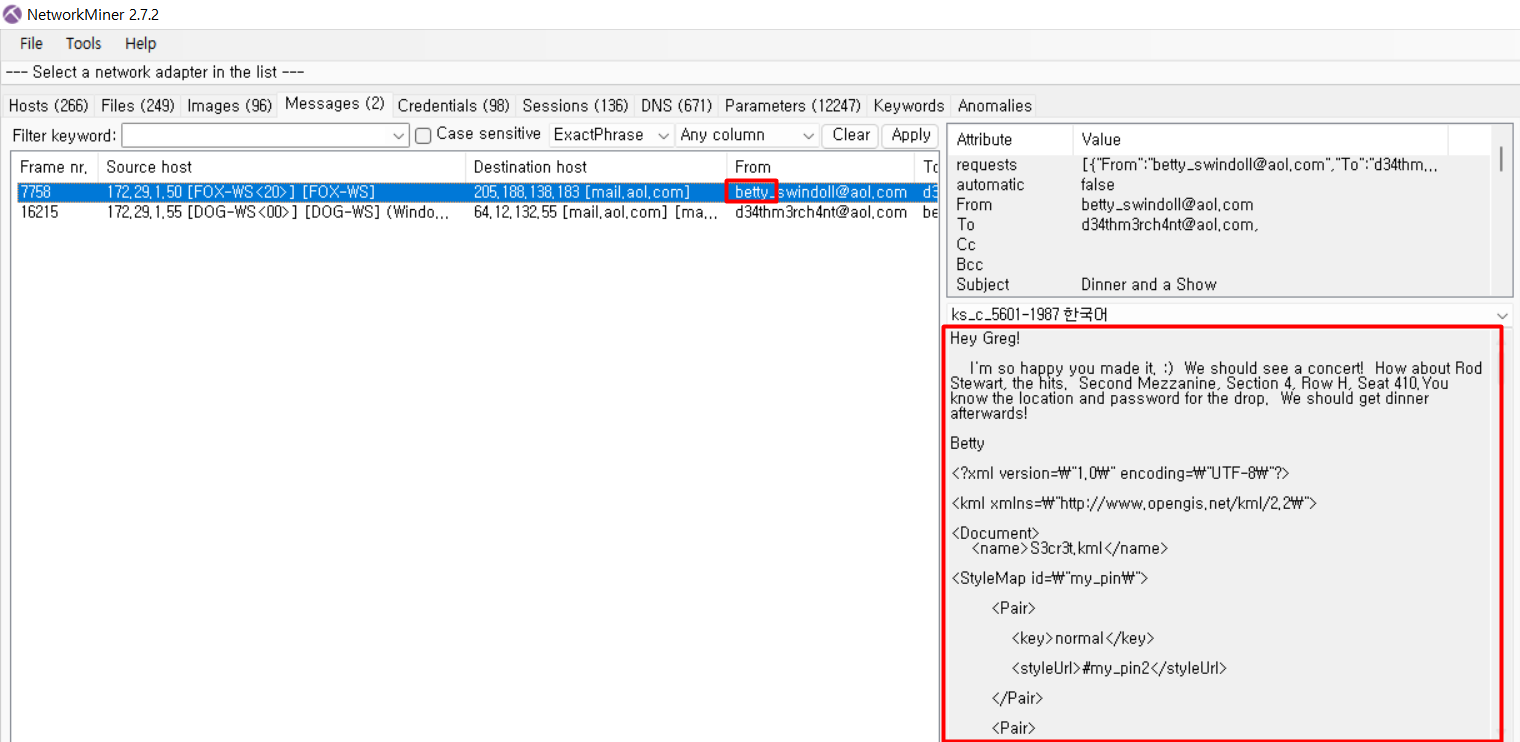Click destination host 64.12.132.55 cell

tap(596, 212)
